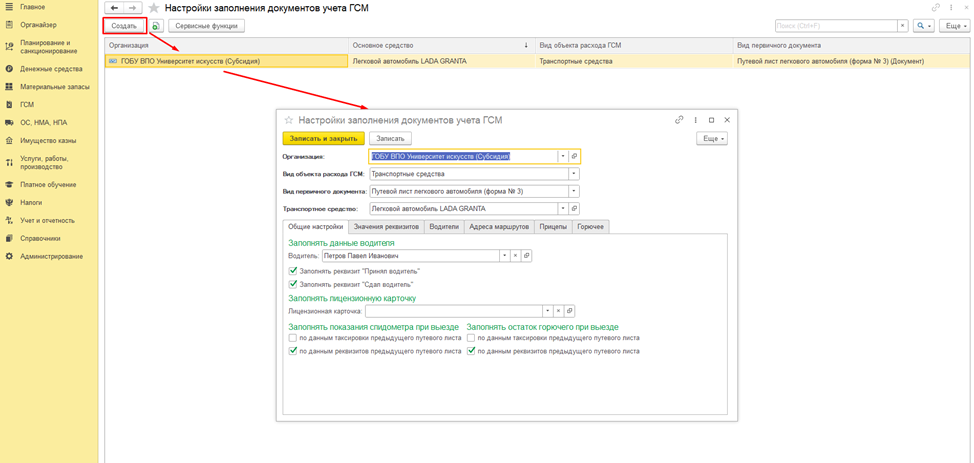Expand Вид объекта расхода ГСМ dropdown
The height and width of the screenshot is (463, 974).
[x=574, y=174]
